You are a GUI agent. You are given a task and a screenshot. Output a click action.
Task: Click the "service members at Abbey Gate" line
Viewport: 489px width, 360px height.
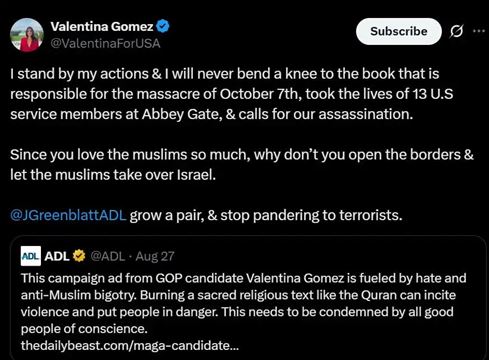212,114
